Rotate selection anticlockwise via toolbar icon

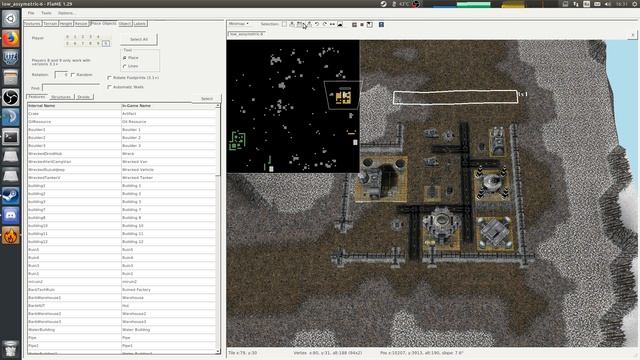tap(317, 24)
